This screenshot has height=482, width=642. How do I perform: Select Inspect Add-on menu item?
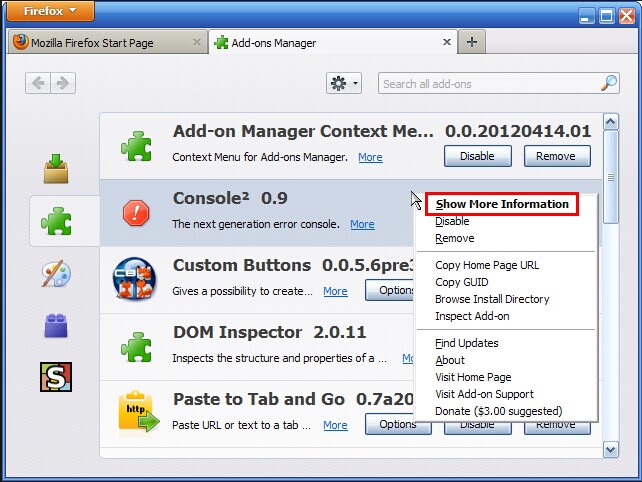(x=472, y=316)
